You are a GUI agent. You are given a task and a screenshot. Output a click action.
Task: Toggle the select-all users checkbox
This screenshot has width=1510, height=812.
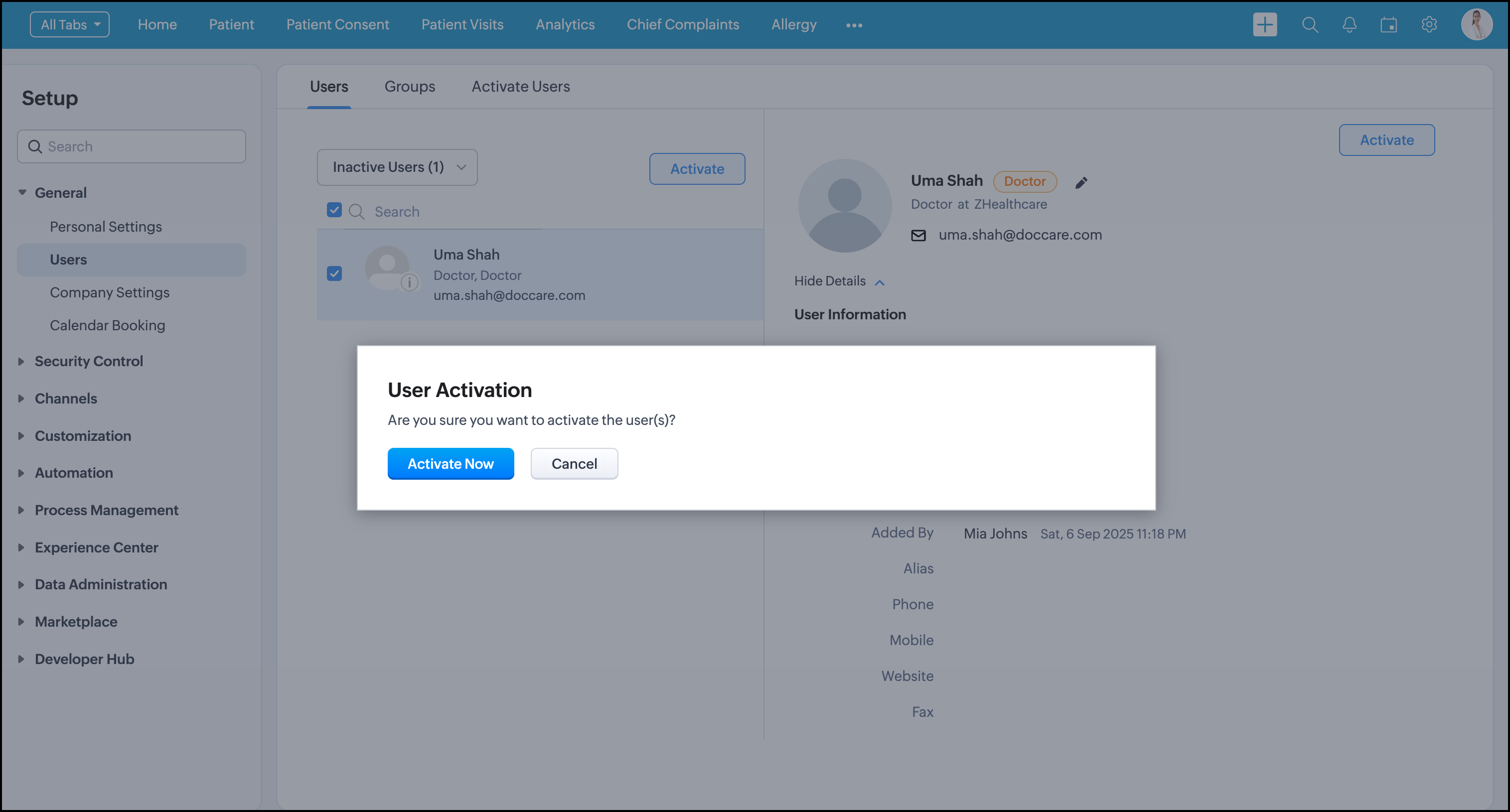(x=334, y=210)
